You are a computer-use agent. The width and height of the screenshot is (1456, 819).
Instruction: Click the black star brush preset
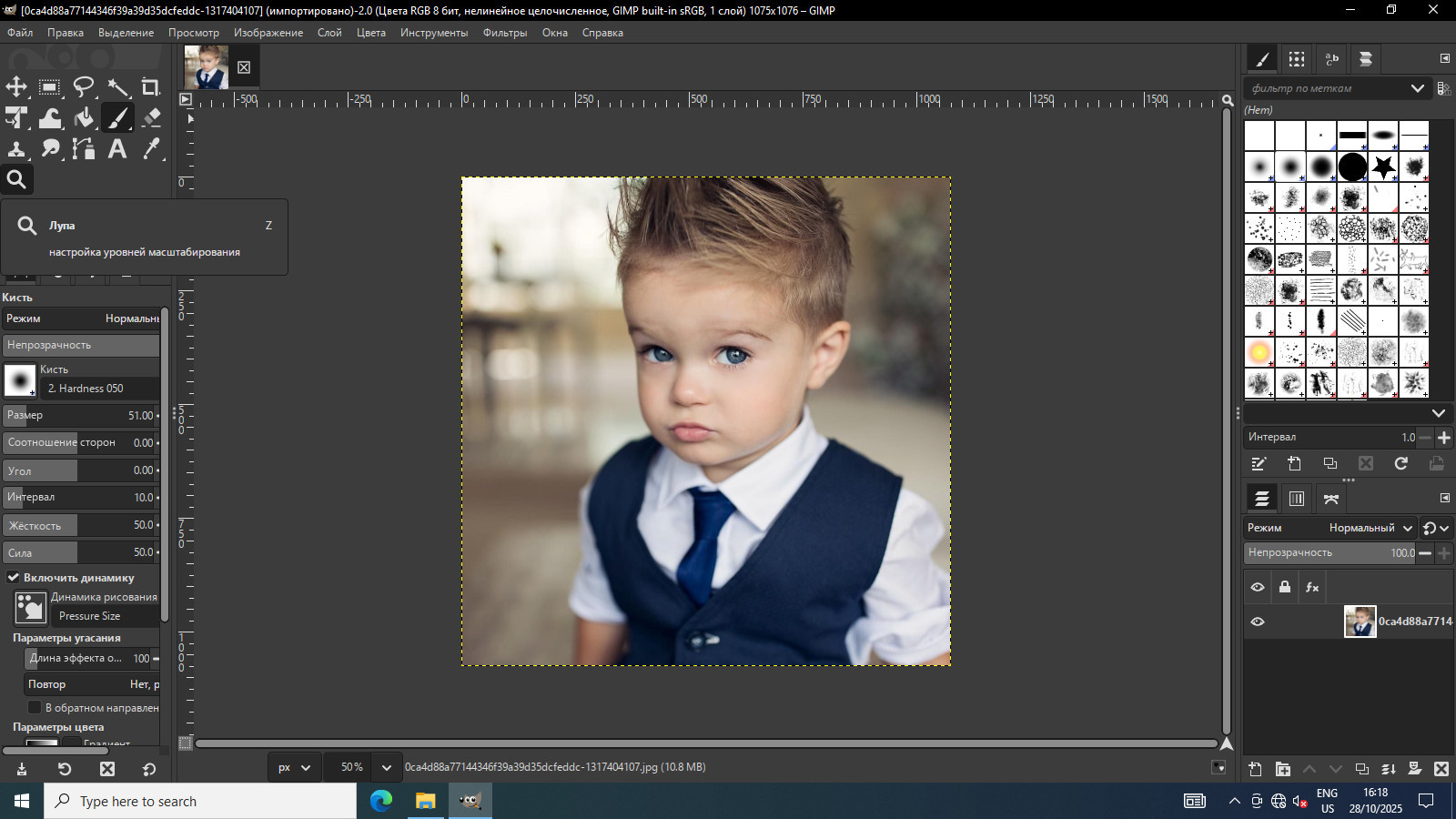tap(1383, 167)
